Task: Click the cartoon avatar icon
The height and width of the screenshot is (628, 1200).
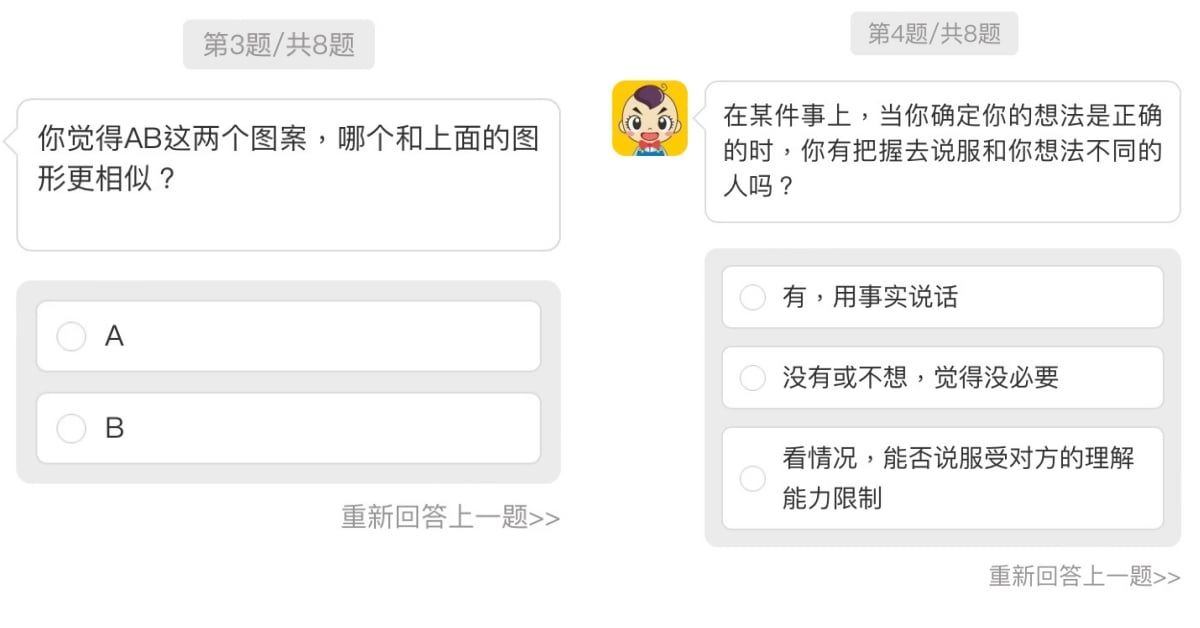Action: coord(649,119)
